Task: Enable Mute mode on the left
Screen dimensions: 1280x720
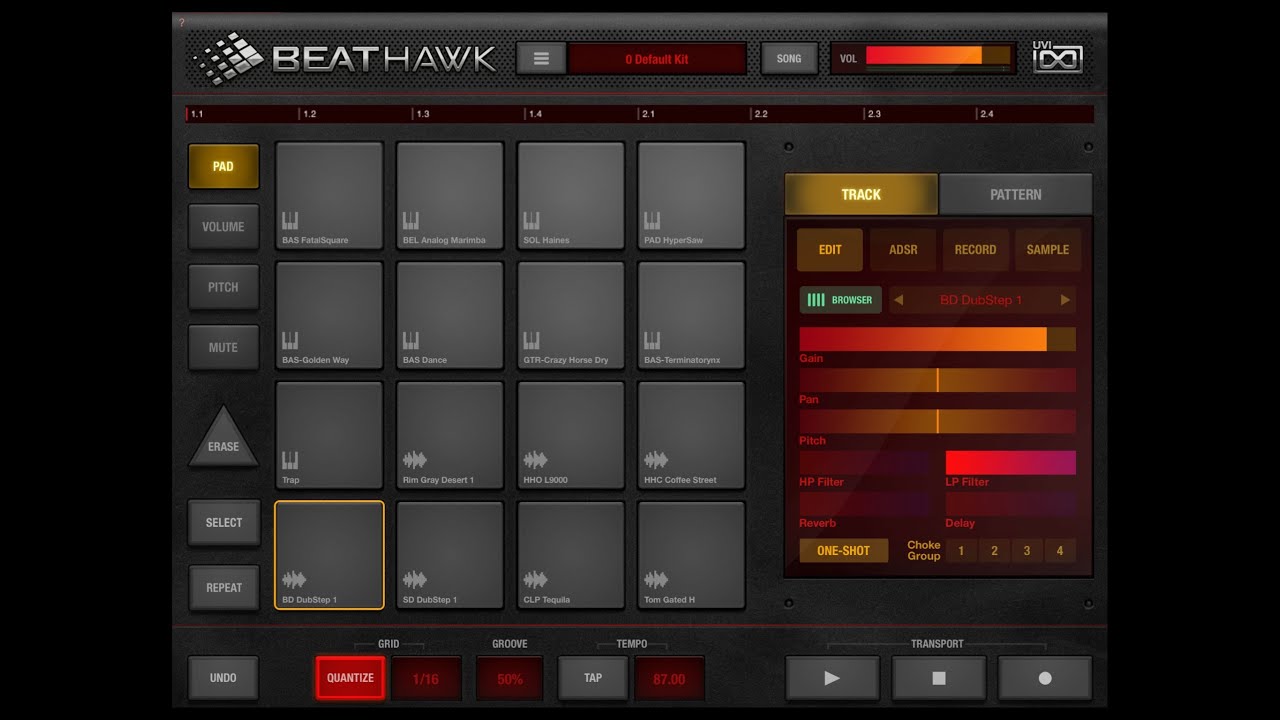Action: pos(224,347)
